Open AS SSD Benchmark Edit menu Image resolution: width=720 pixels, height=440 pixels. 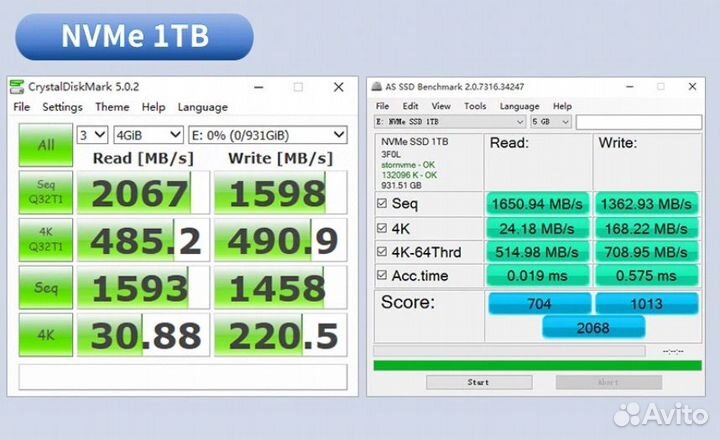point(410,106)
